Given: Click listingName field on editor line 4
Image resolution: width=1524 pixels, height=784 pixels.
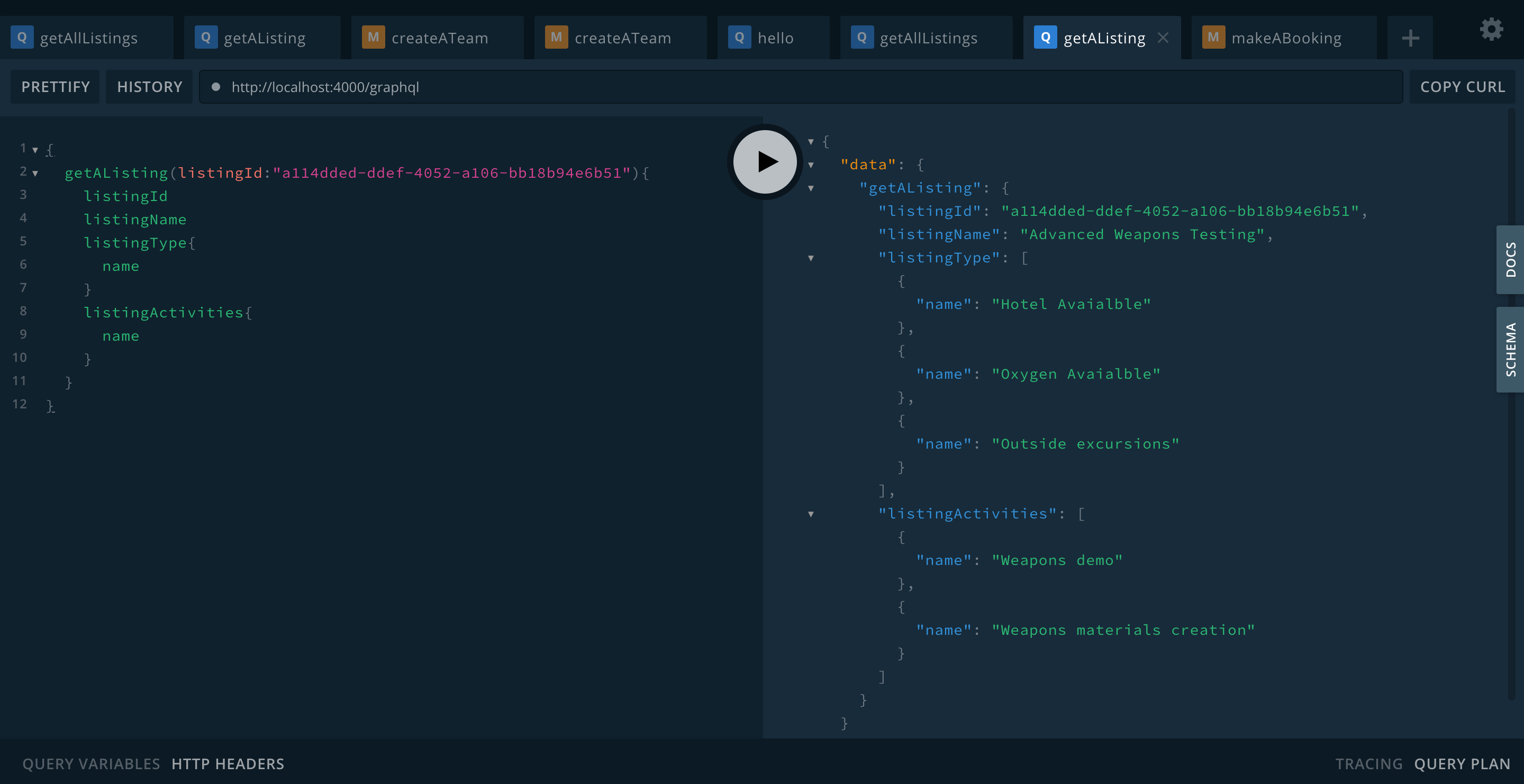Looking at the screenshot, I should (135, 220).
